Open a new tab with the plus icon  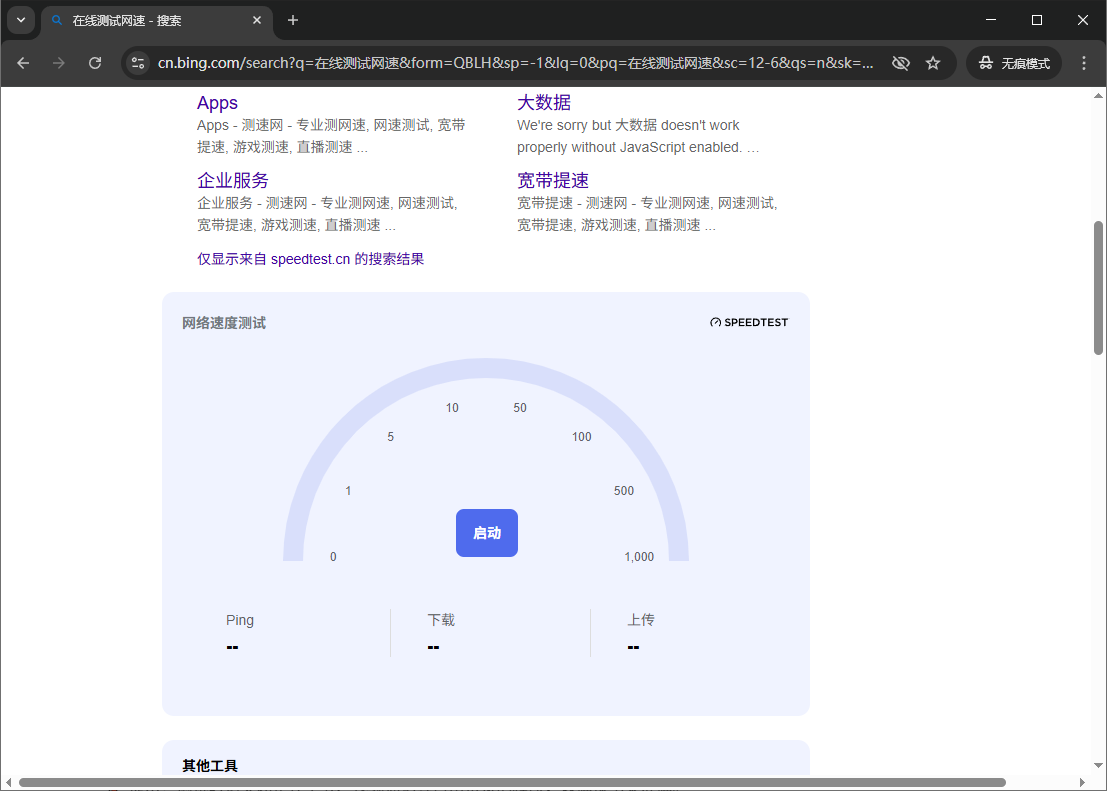click(x=292, y=20)
